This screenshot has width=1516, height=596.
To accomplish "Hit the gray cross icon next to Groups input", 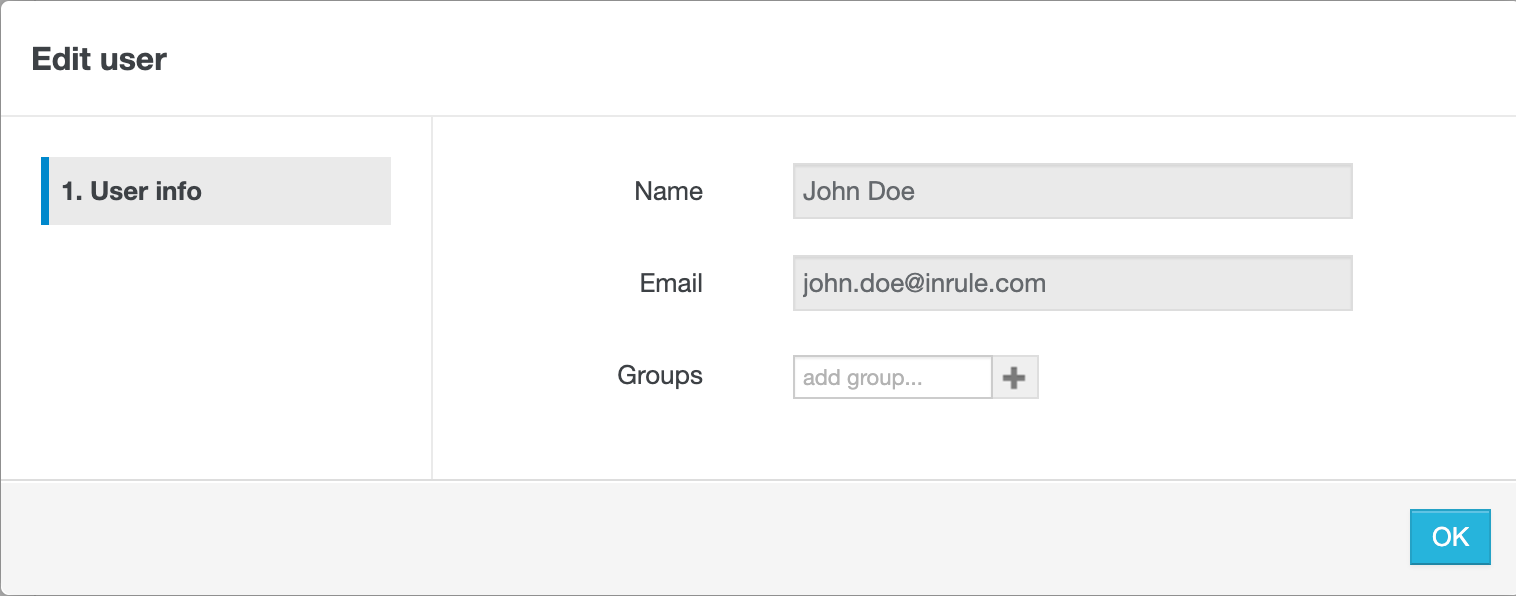I will (1015, 378).
